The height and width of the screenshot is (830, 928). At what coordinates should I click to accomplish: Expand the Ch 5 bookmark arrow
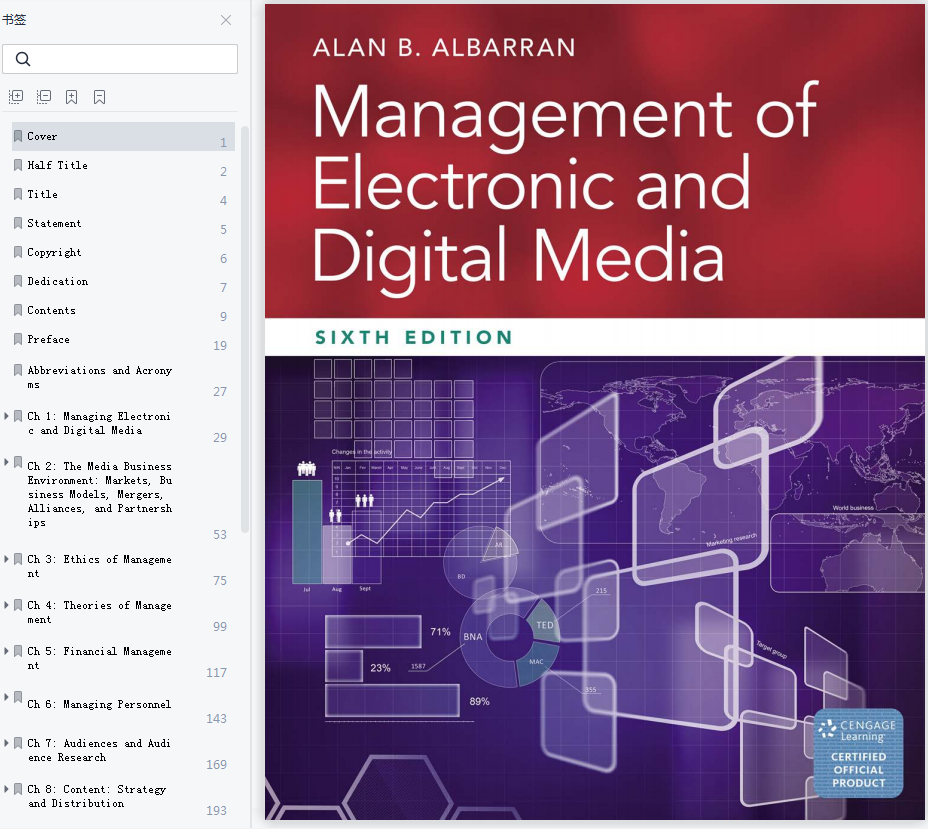(x=6, y=651)
